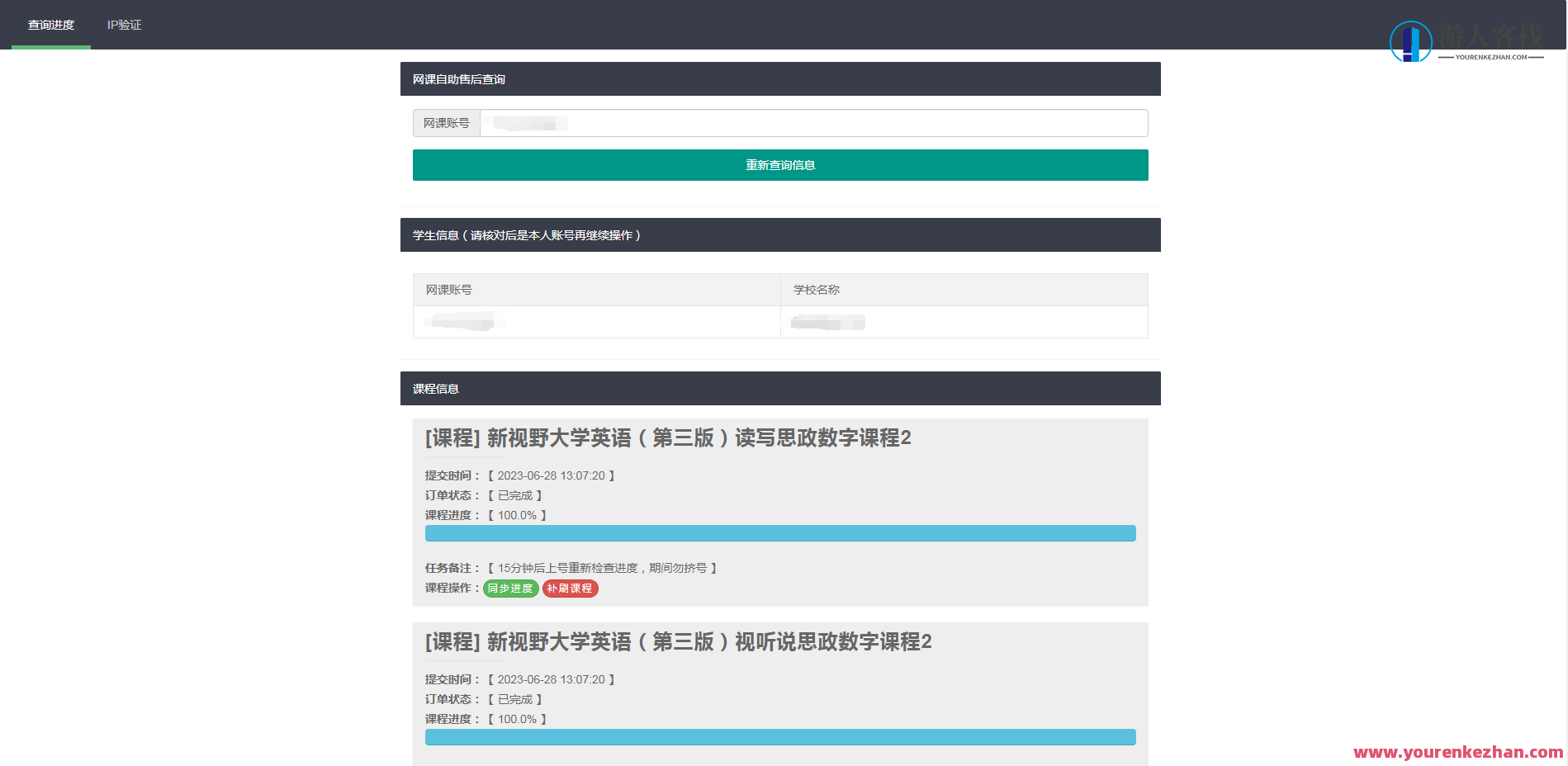Click the 读写思政数字课程2 course title
Screen dimensions: 1568x766
click(667, 438)
